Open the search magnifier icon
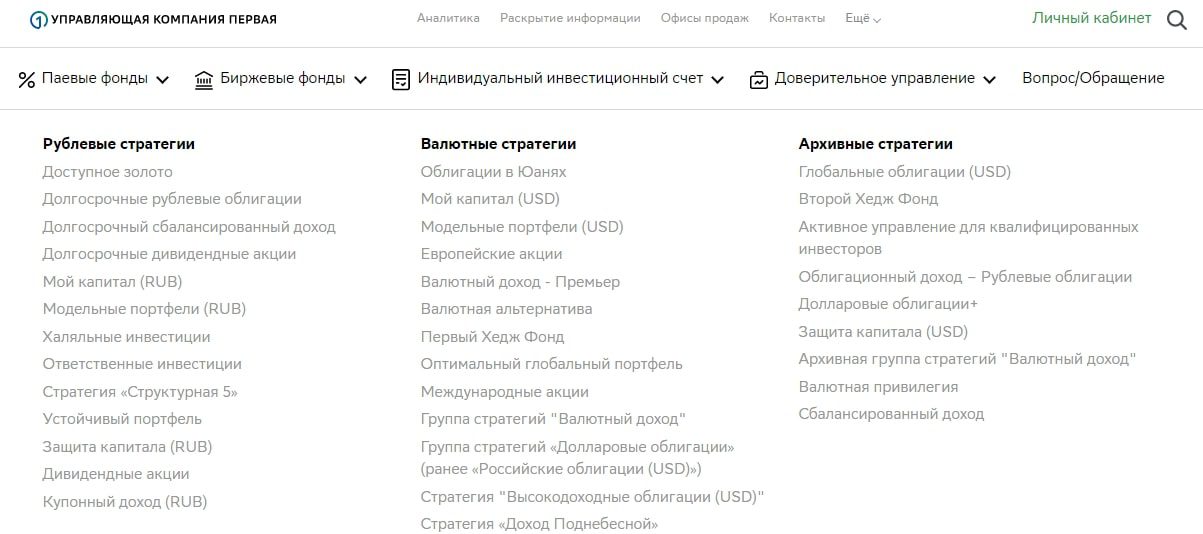1203x534 pixels. (x=1177, y=20)
